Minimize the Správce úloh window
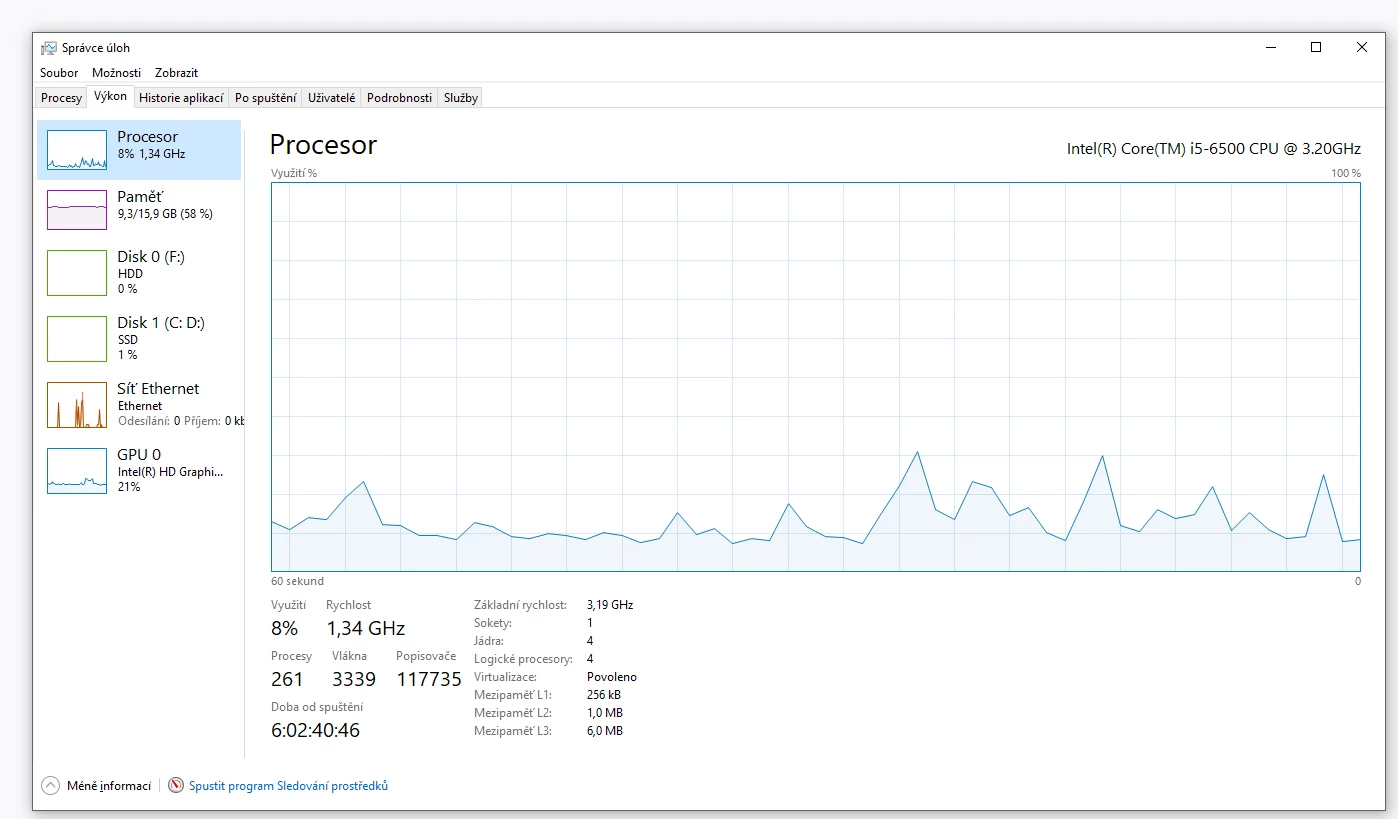The height and width of the screenshot is (819, 1398). 1270,47
